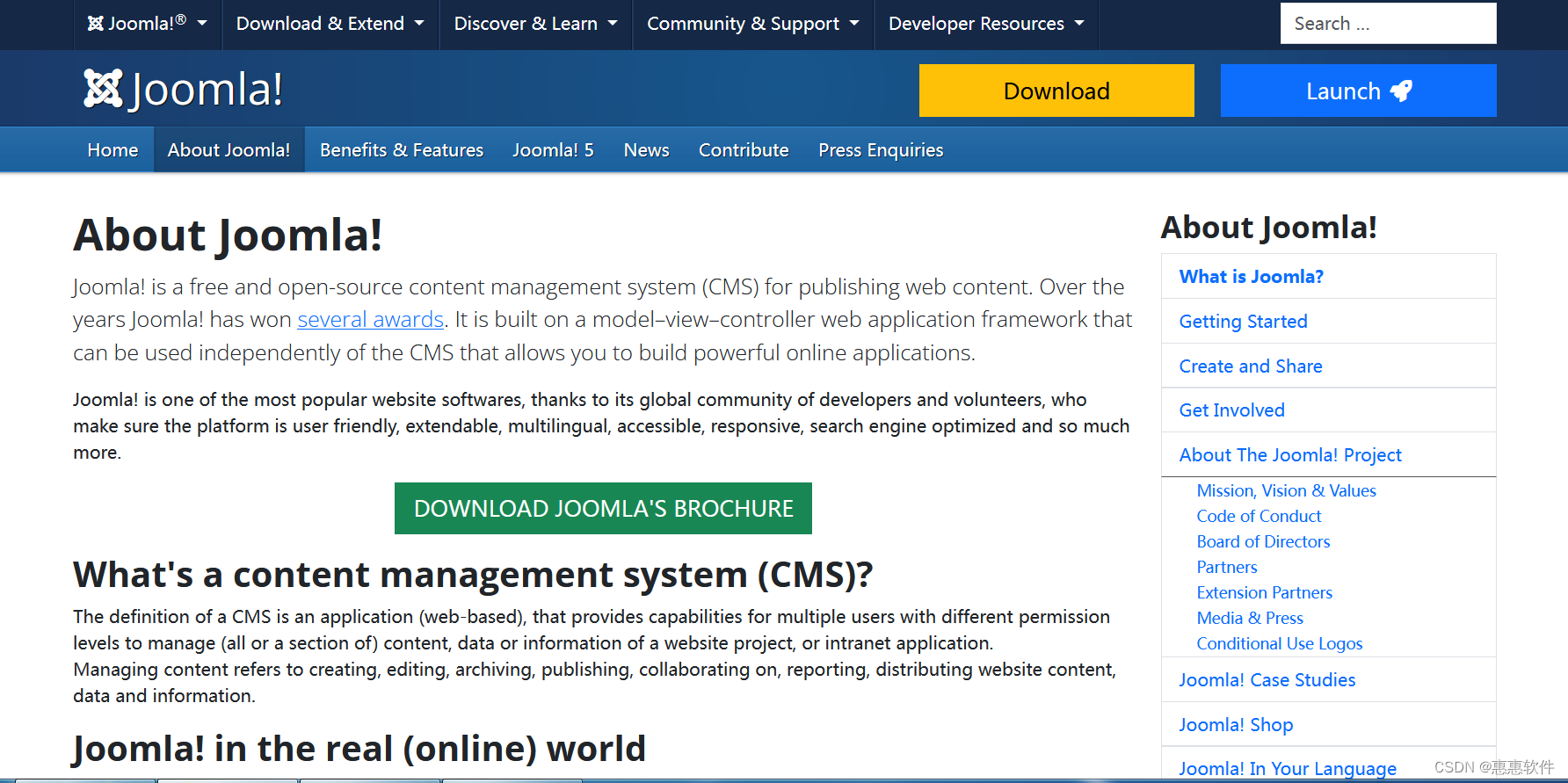Open the Benefits & Features tab
The width and height of the screenshot is (1568, 783).
[x=402, y=150]
